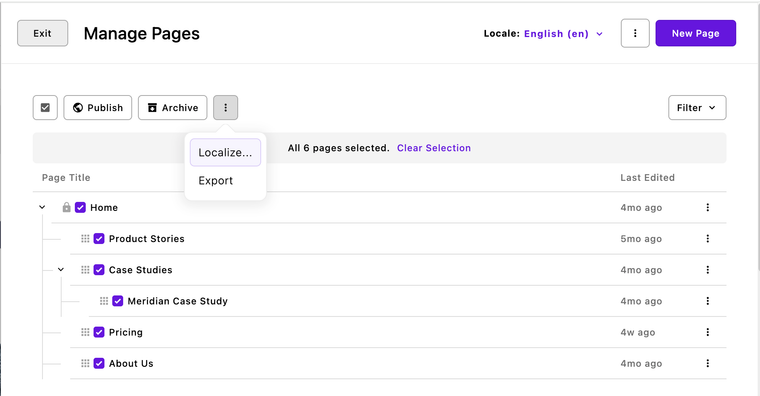This screenshot has height=396, width=760.
Task: Open the three-dot menu beside New Page
Action: point(635,33)
